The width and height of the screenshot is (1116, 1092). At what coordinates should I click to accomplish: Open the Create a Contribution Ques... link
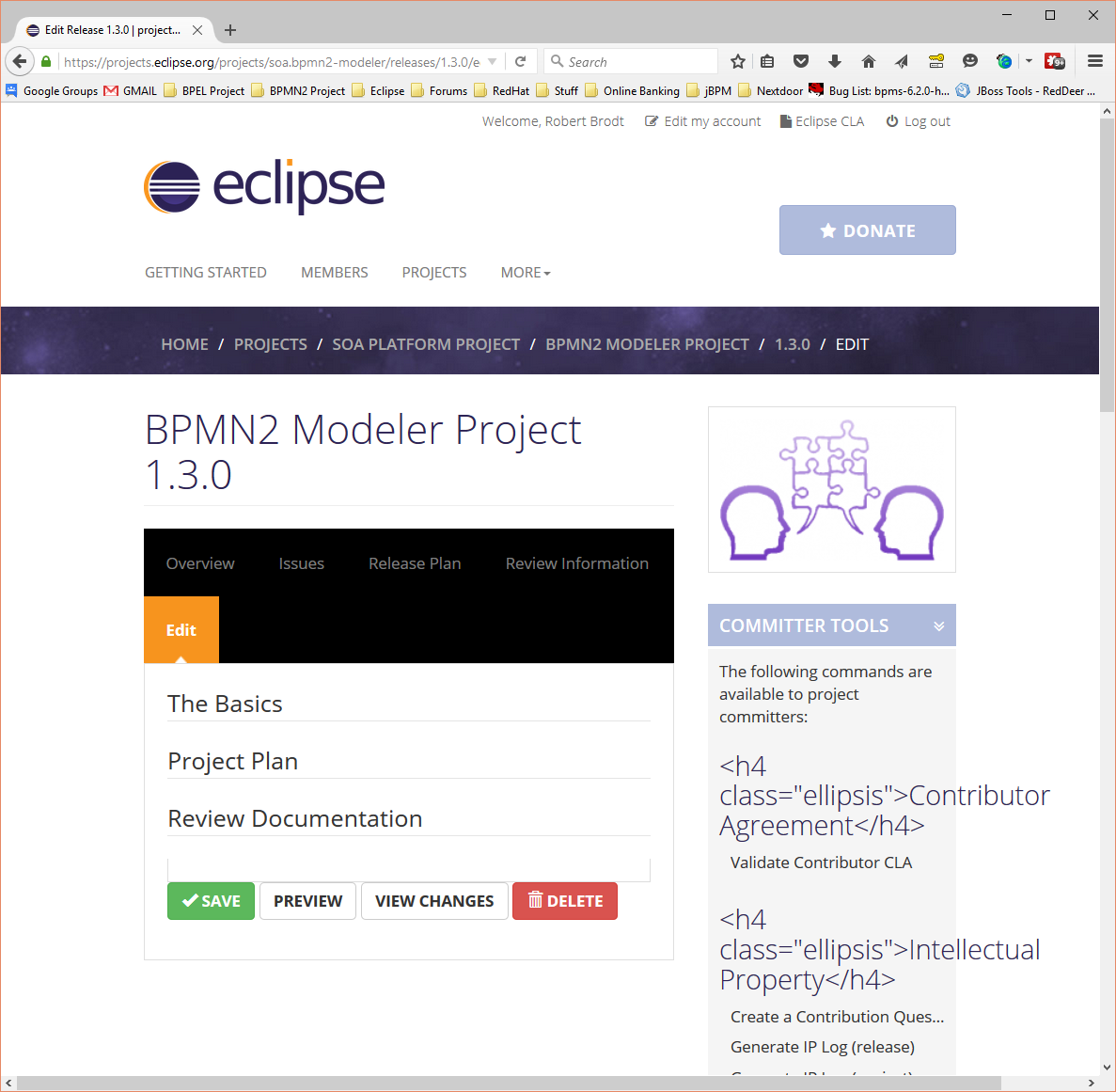[x=837, y=1018]
